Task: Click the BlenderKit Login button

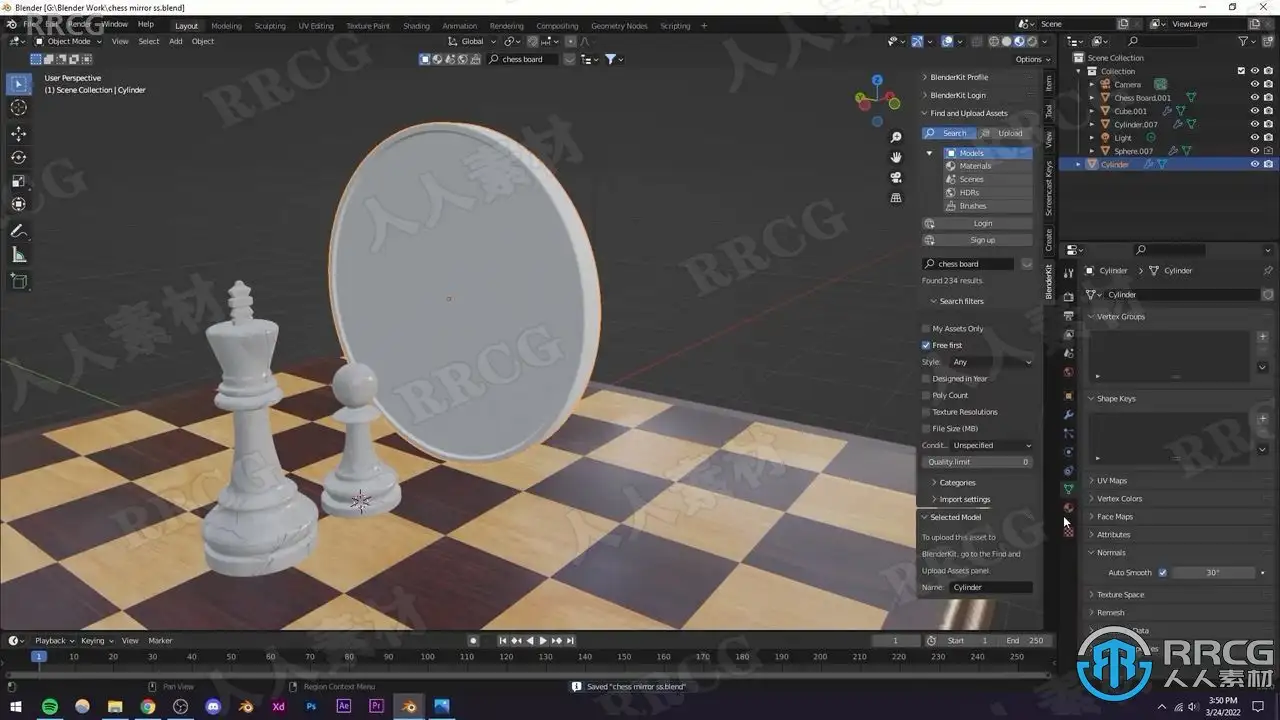Action: click(977, 223)
